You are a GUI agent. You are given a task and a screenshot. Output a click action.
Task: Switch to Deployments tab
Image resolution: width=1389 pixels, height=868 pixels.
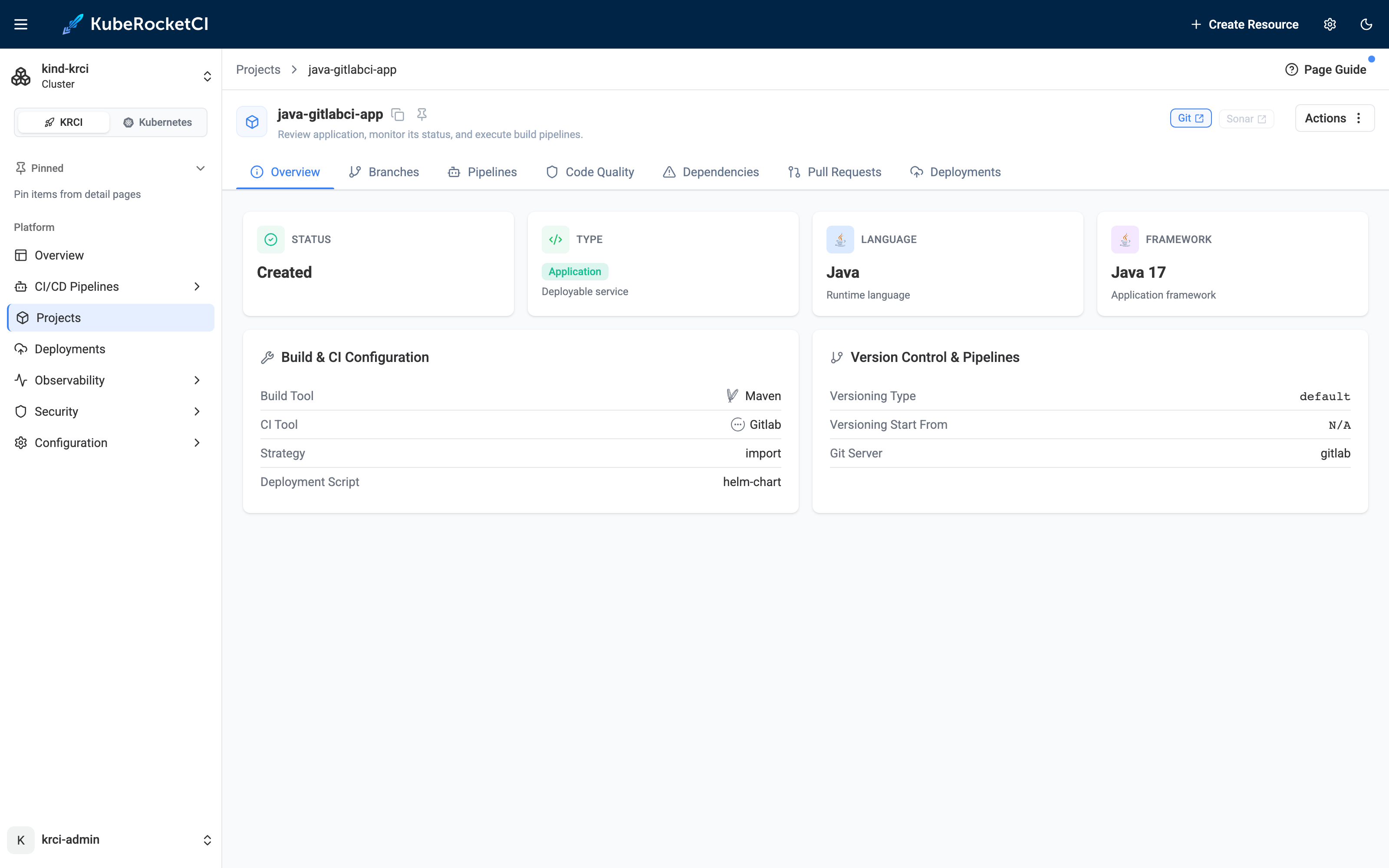click(x=956, y=172)
